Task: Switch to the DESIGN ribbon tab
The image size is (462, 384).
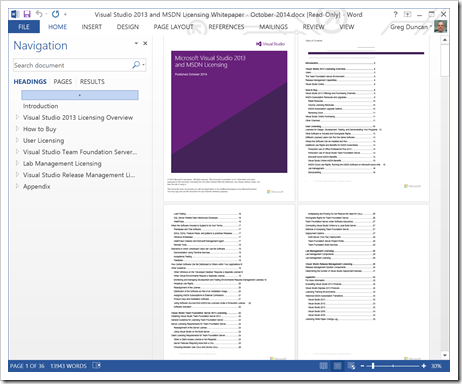Action: click(128, 27)
